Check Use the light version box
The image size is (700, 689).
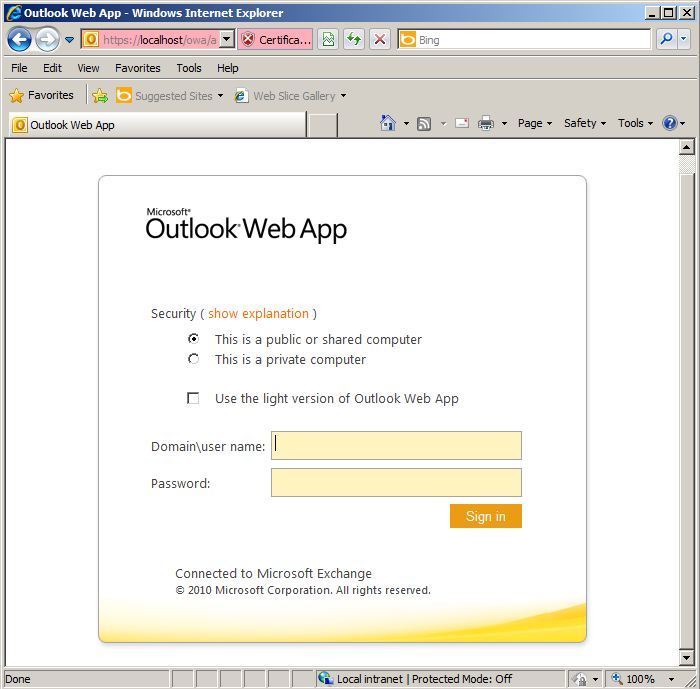[193, 398]
